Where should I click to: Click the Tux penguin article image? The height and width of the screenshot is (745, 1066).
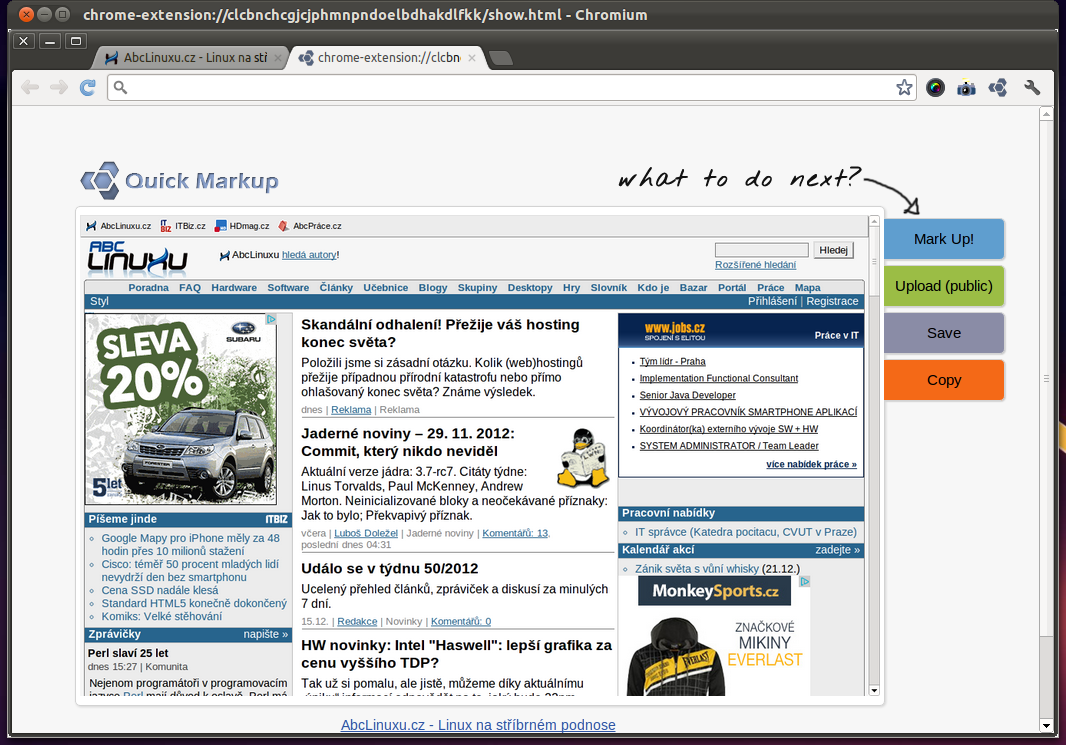coord(583,457)
